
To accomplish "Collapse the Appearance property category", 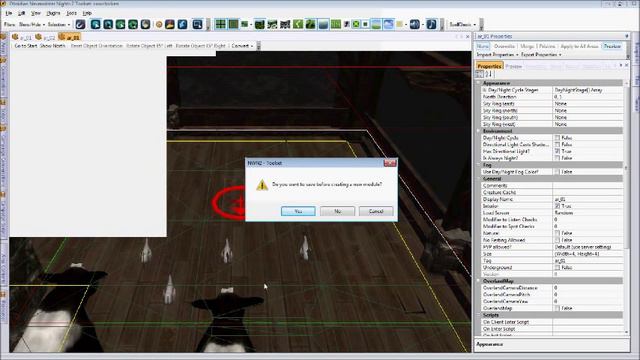I will [478, 83].
